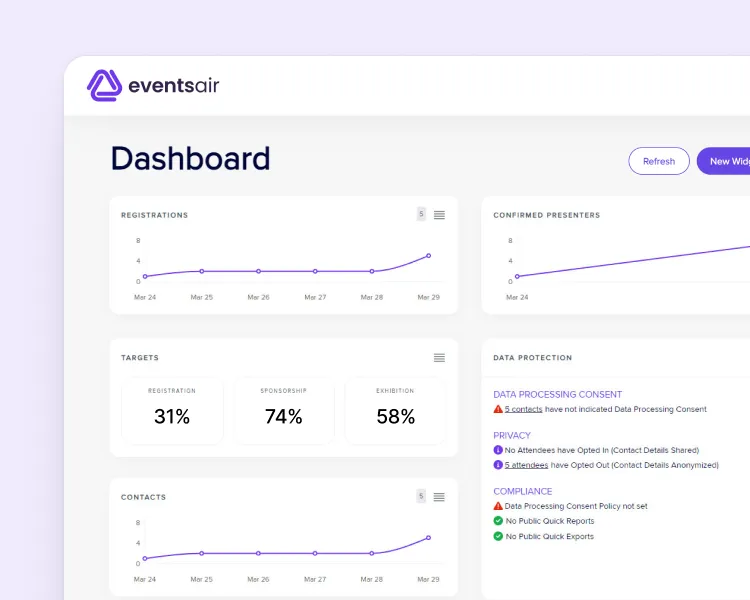The height and width of the screenshot is (600, 750).
Task: Click the Mar 24 data point in Registrations chart
Action: (x=145, y=276)
